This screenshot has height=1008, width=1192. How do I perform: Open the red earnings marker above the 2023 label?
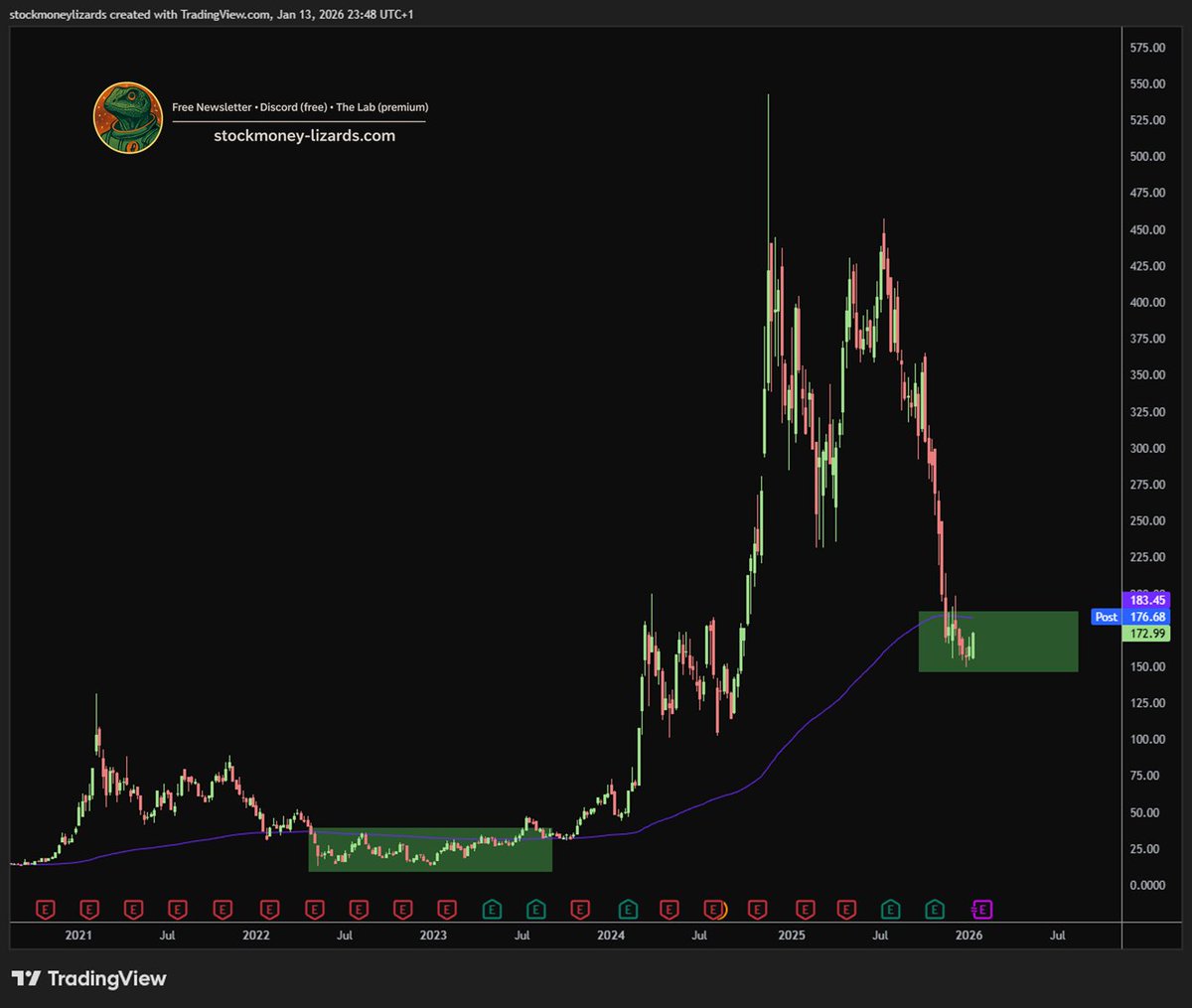point(447,909)
